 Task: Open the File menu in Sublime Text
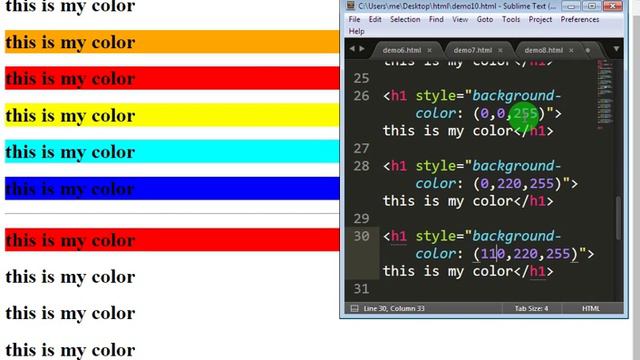point(354,19)
